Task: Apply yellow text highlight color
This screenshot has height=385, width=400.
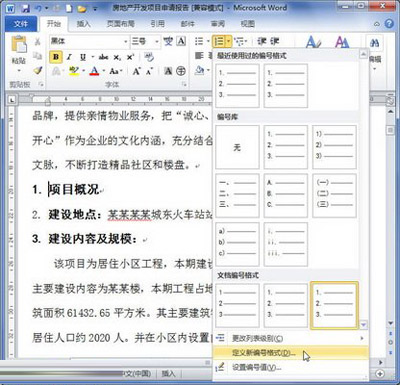Action: click(x=74, y=71)
